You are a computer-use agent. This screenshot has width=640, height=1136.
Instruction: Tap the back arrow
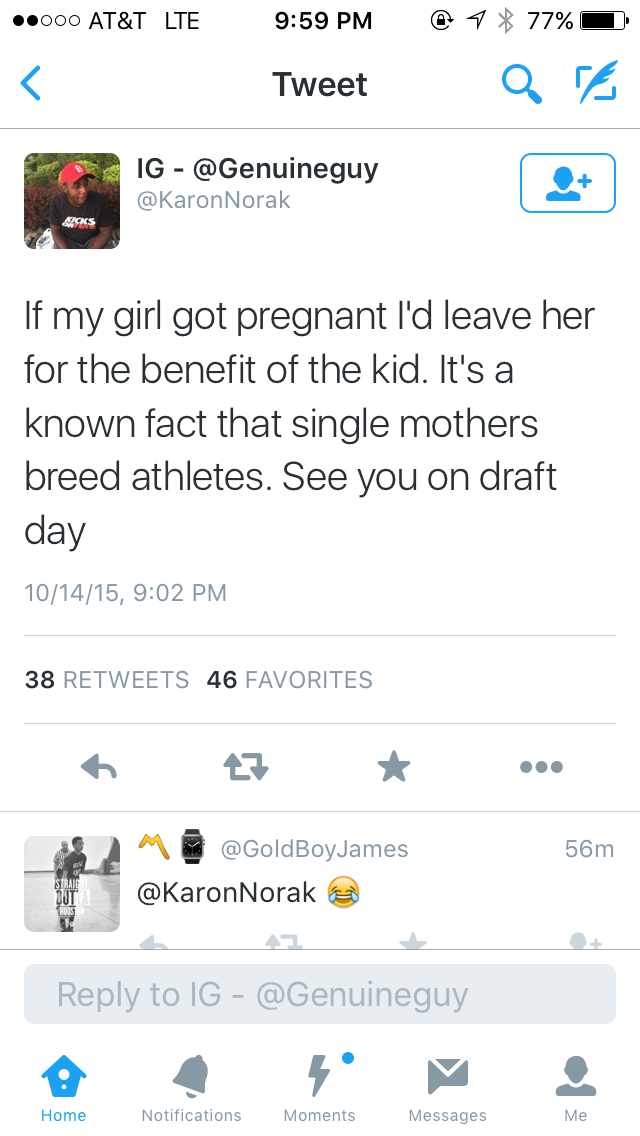coord(31,84)
